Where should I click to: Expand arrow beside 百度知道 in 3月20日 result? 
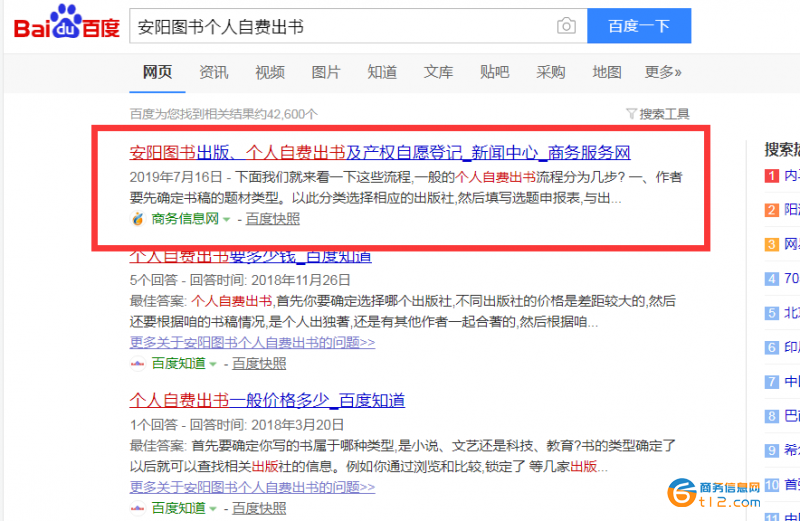(x=213, y=509)
